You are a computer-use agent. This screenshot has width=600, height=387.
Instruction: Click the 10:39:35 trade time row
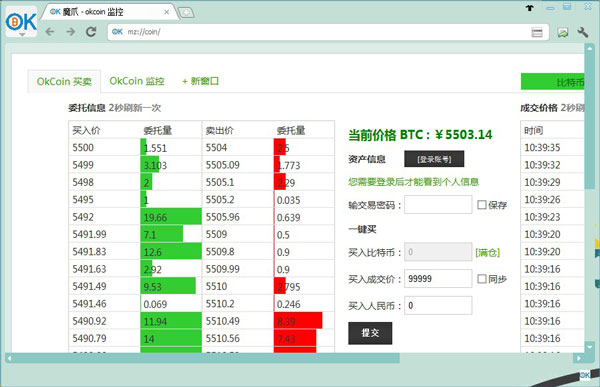click(552, 147)
